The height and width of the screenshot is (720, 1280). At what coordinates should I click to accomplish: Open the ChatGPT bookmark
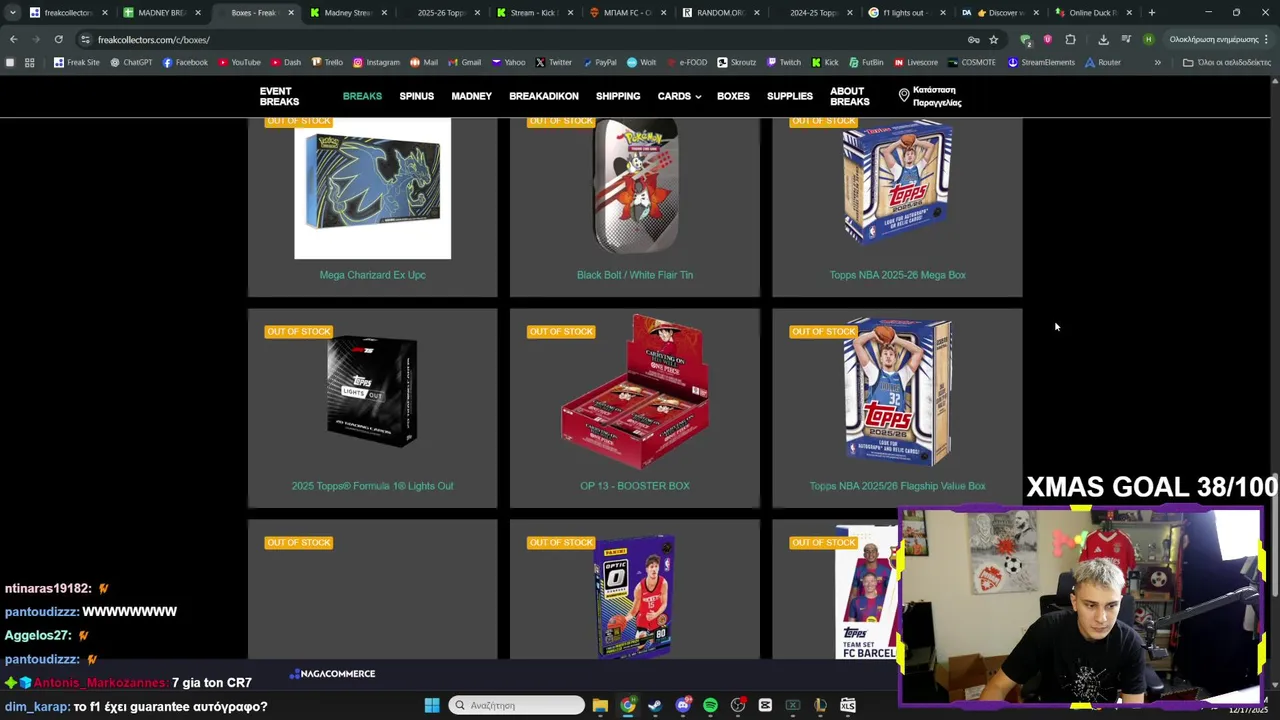tap(131, 62)
